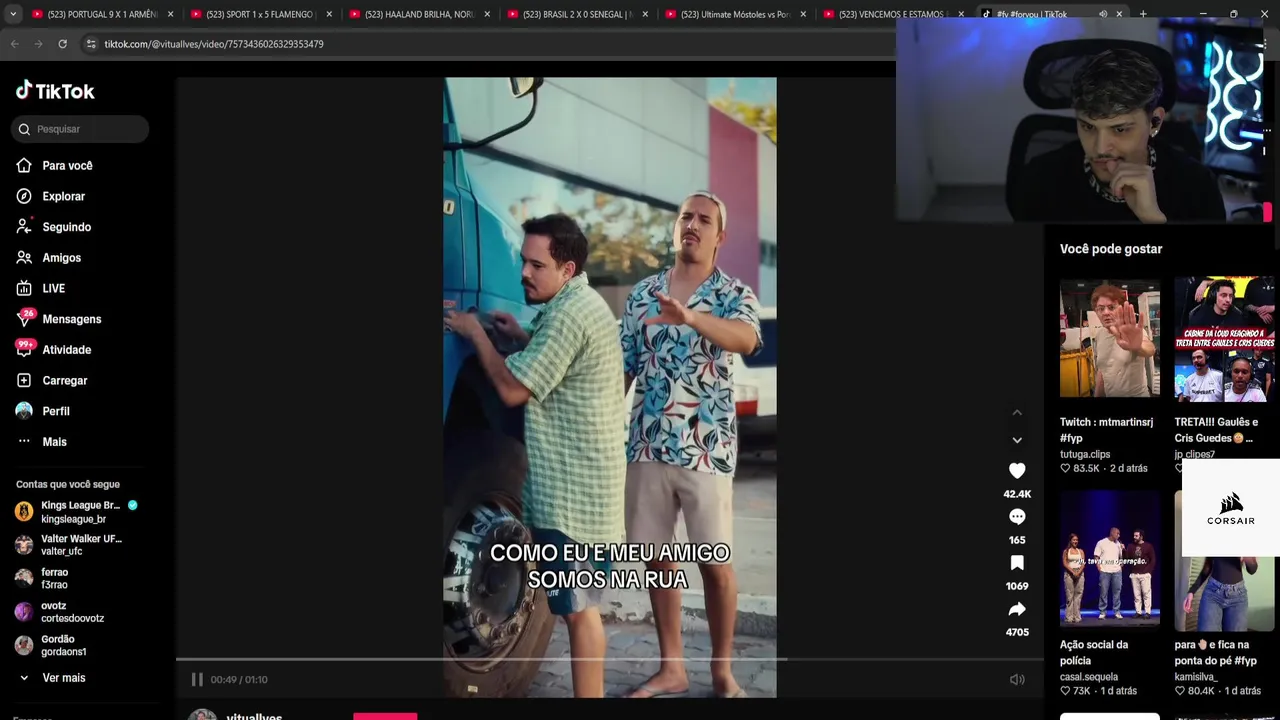Open the Gaulês e Cris Guedes thumbnail
1280x720 pixels.
tap(1225, 339)
